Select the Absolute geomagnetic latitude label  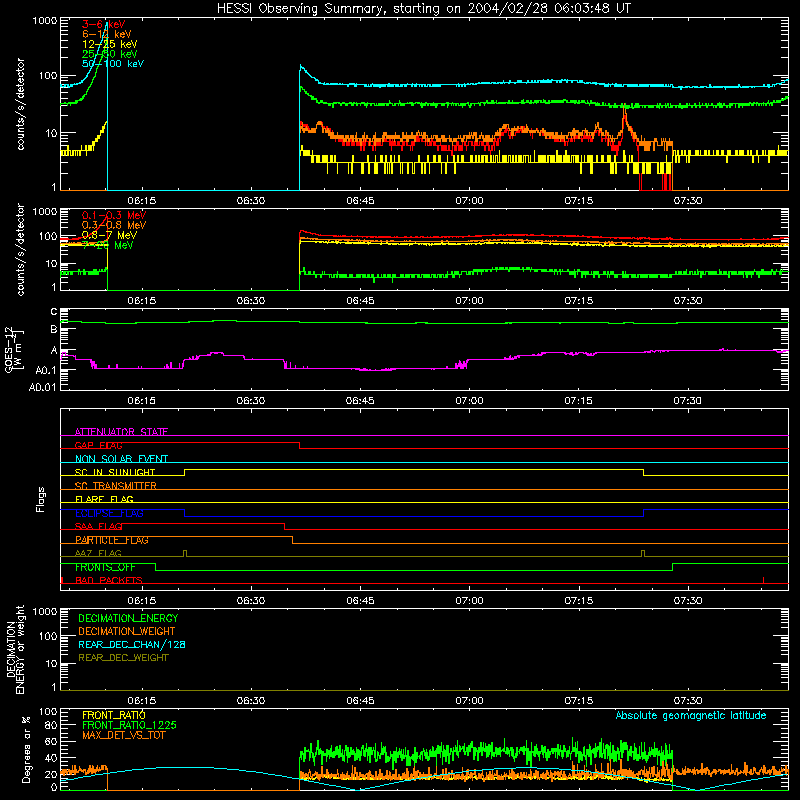click(x=691, y=716)
